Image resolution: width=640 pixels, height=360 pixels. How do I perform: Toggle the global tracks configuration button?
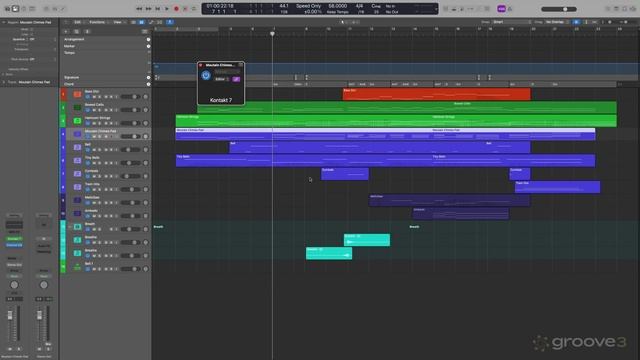(x=144, y=31)
